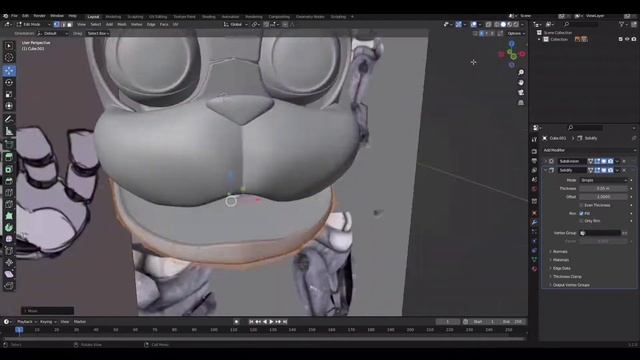Viewport: 640px width, 360px height.
Task: Switch to the Sculpting workspace tab
Action: click(135, 17)
